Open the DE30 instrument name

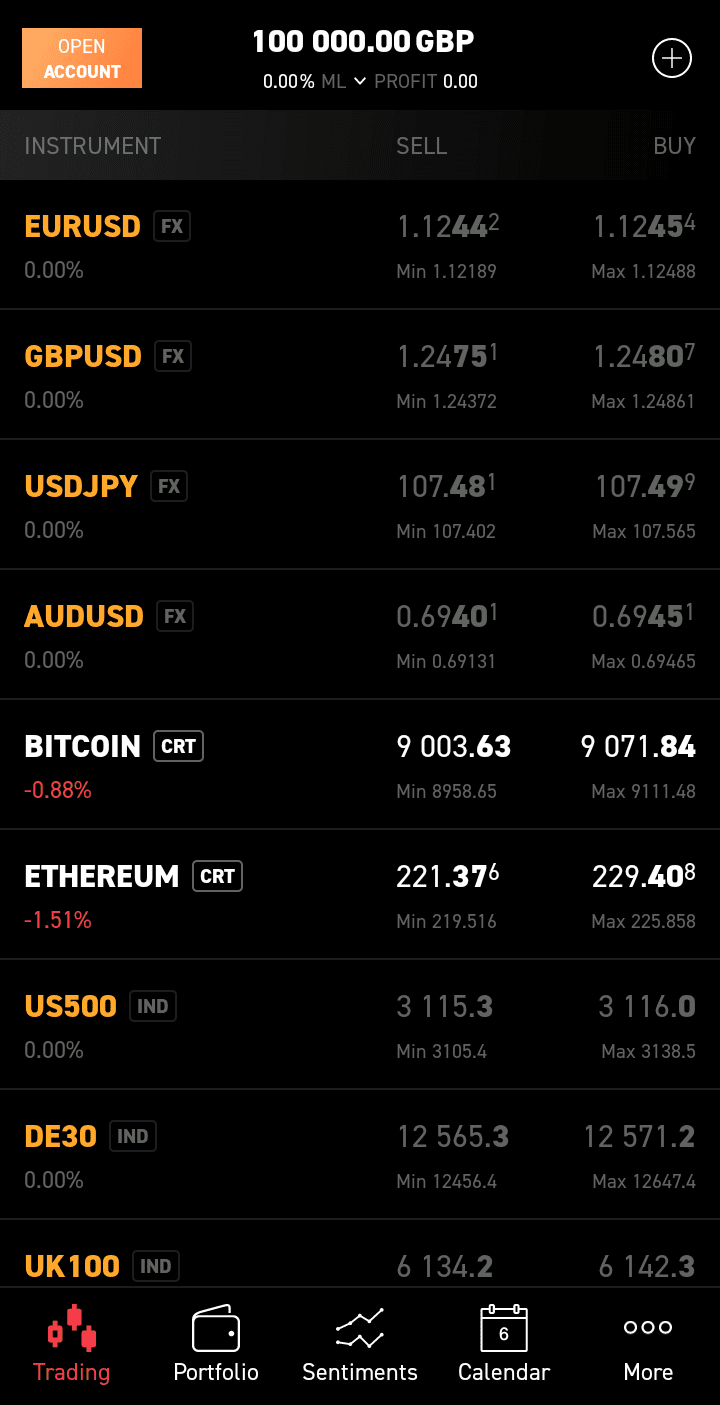60,1136
